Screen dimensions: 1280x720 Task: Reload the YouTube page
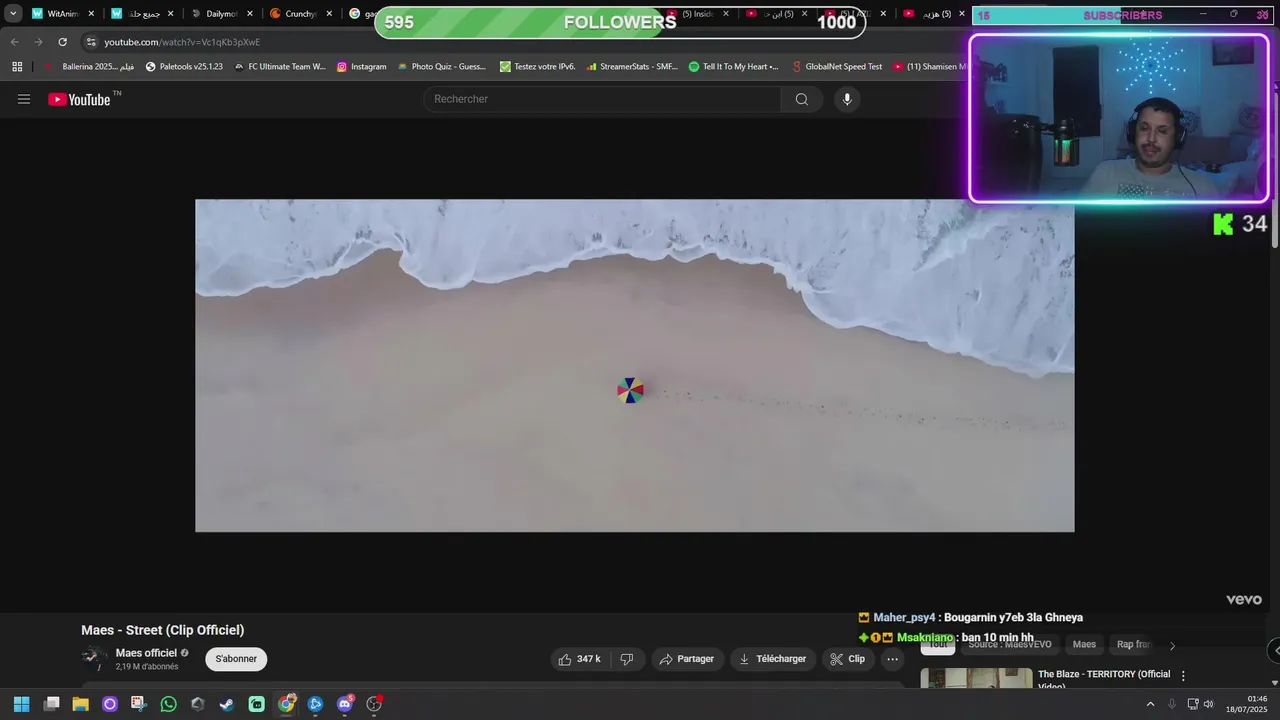point(62,42)
